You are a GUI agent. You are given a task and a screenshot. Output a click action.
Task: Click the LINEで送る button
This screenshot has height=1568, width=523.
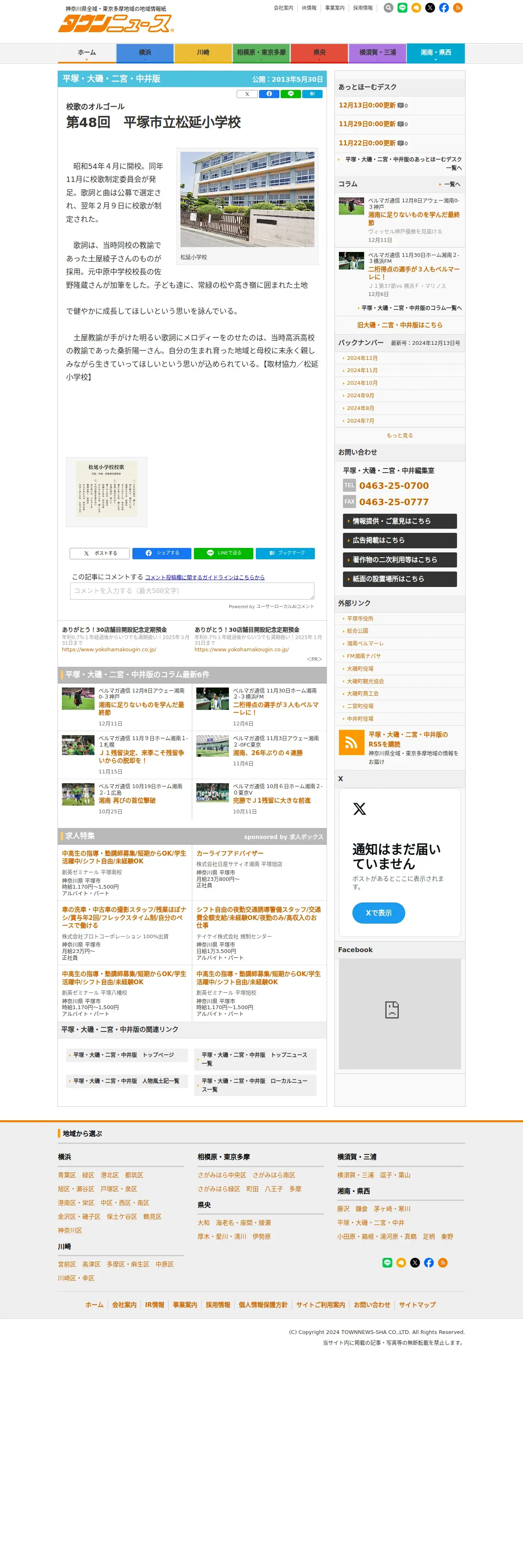point(224,553)
